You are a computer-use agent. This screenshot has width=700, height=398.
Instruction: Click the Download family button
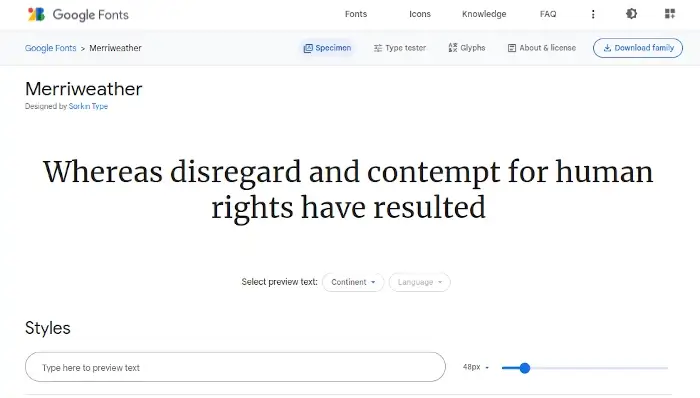click(638, 48)
